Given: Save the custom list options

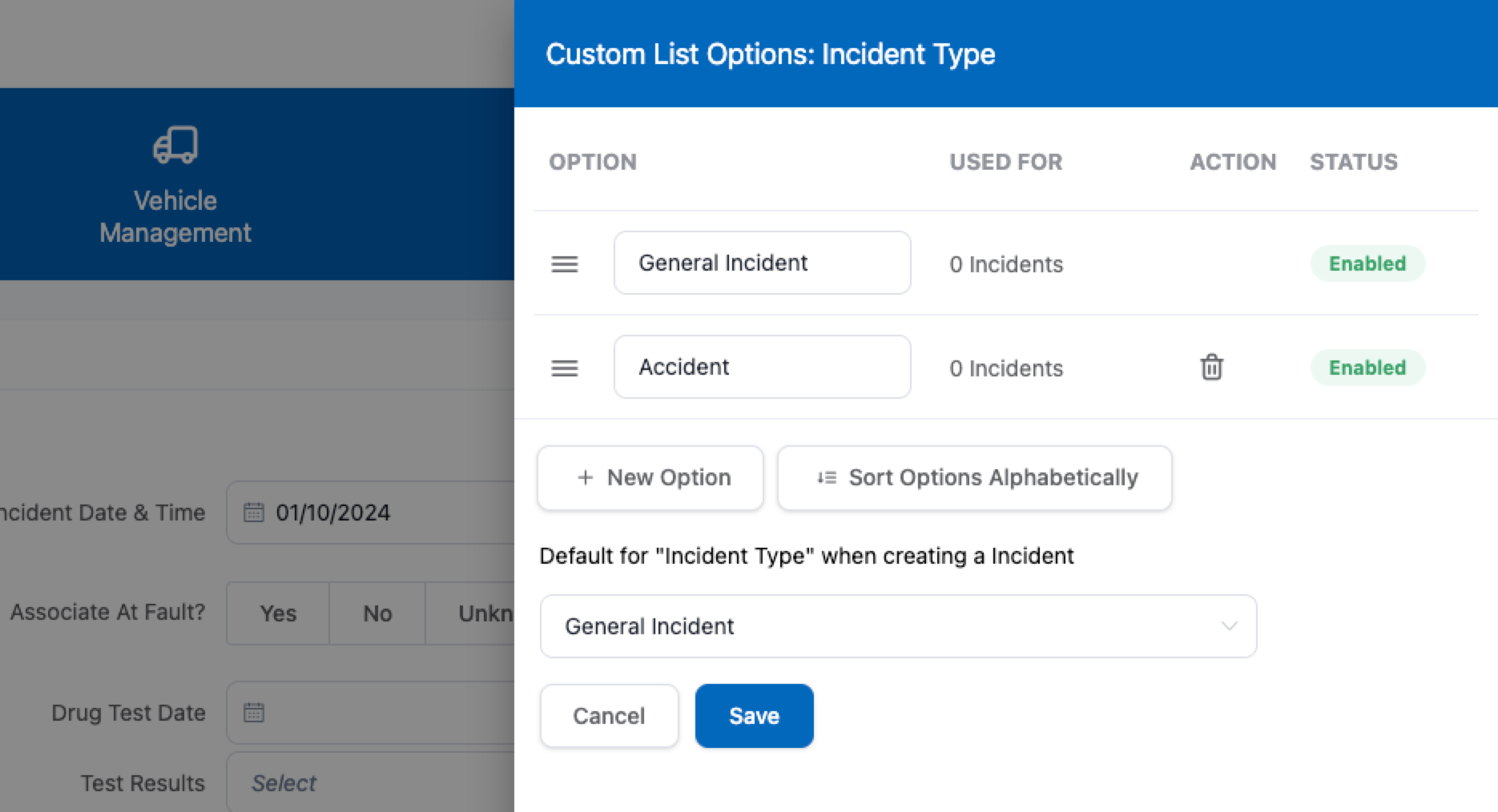Looking at the screenshot, I should (754, 716).
